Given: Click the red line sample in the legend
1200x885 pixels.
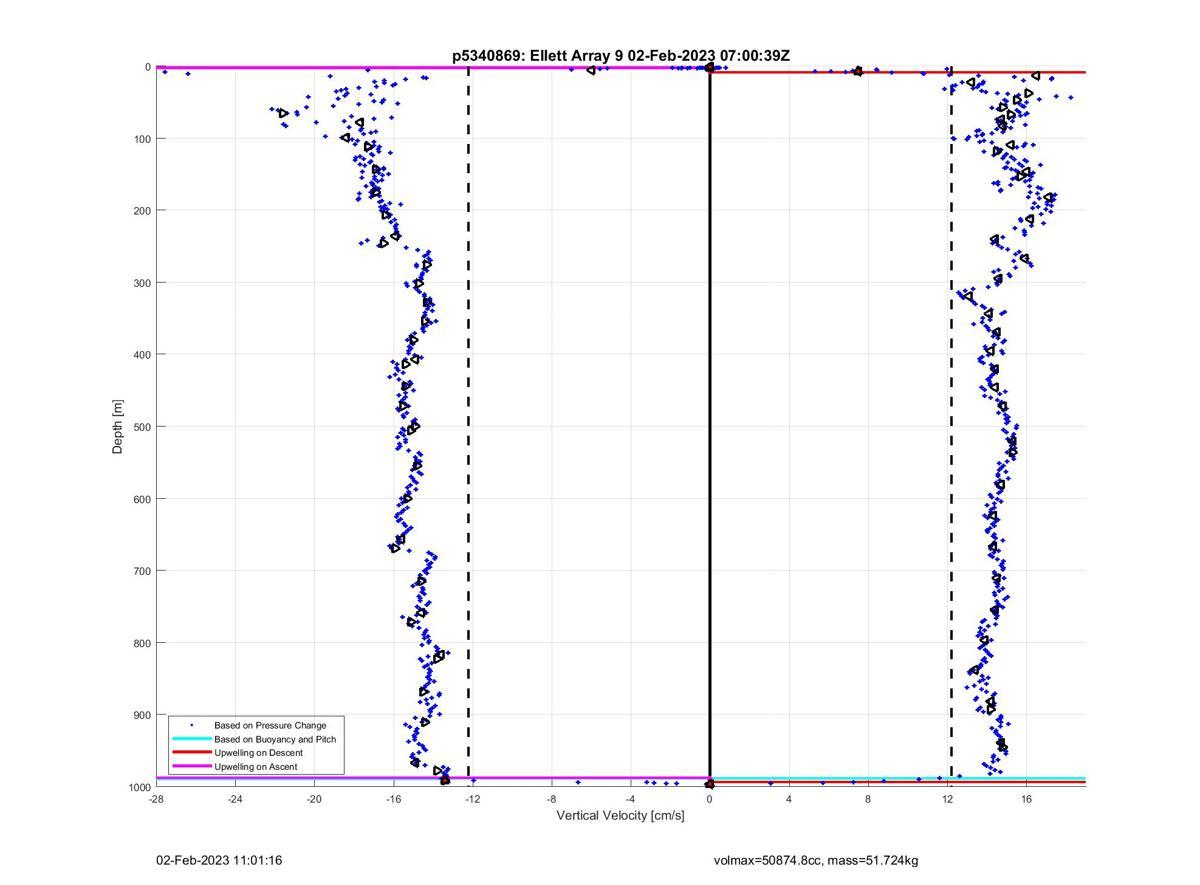Looking at the screenshot, I should (x=191, y=753).
